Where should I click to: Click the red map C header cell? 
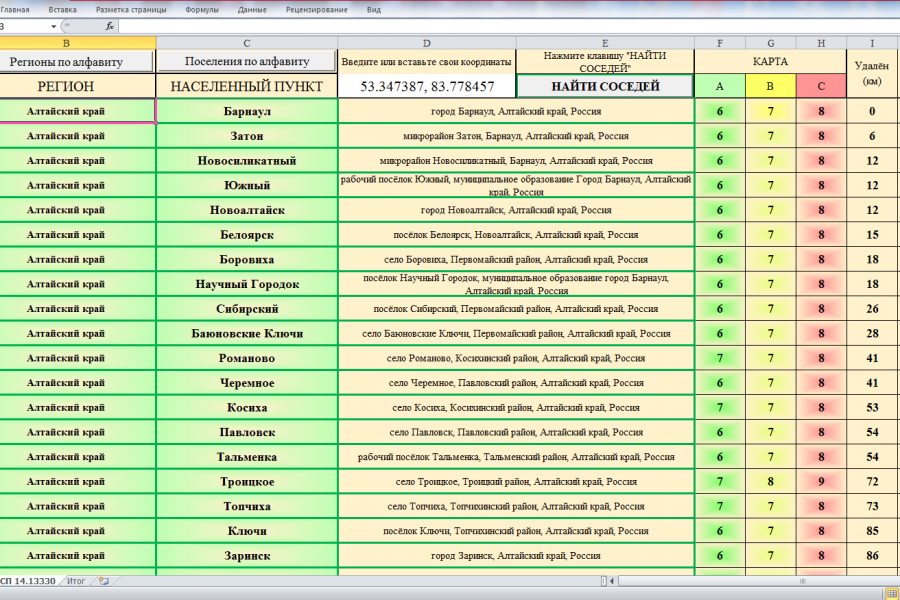pos(821,86)
